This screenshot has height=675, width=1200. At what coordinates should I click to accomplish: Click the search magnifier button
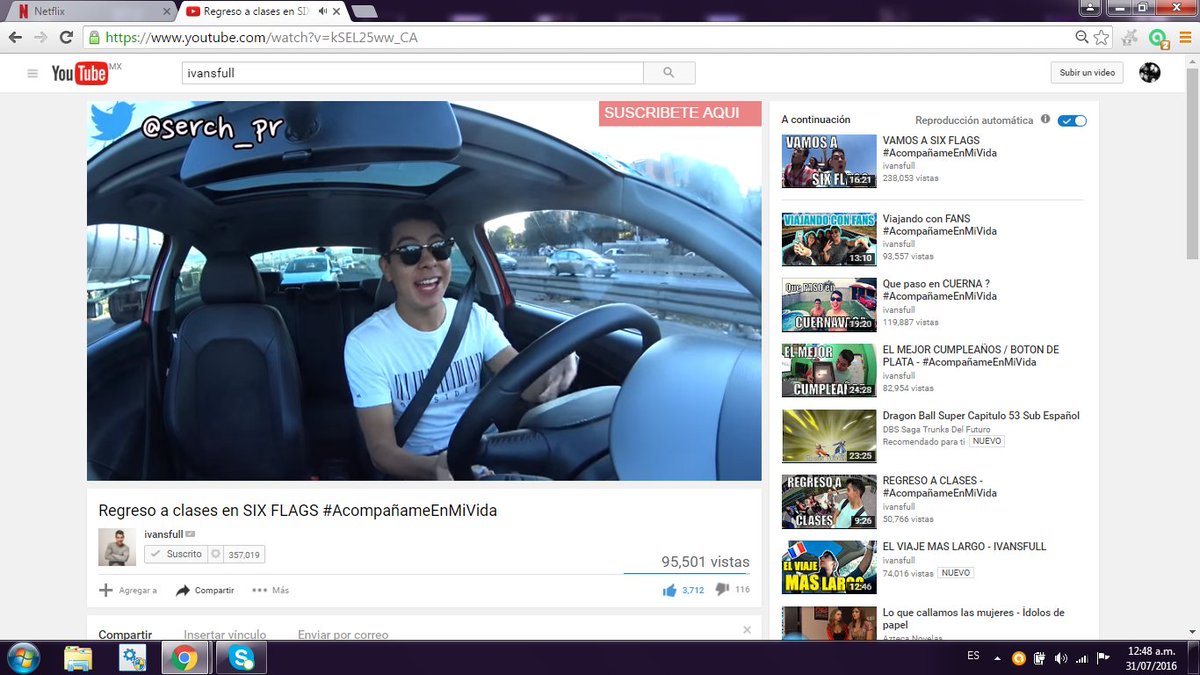(x=669, y=73)
